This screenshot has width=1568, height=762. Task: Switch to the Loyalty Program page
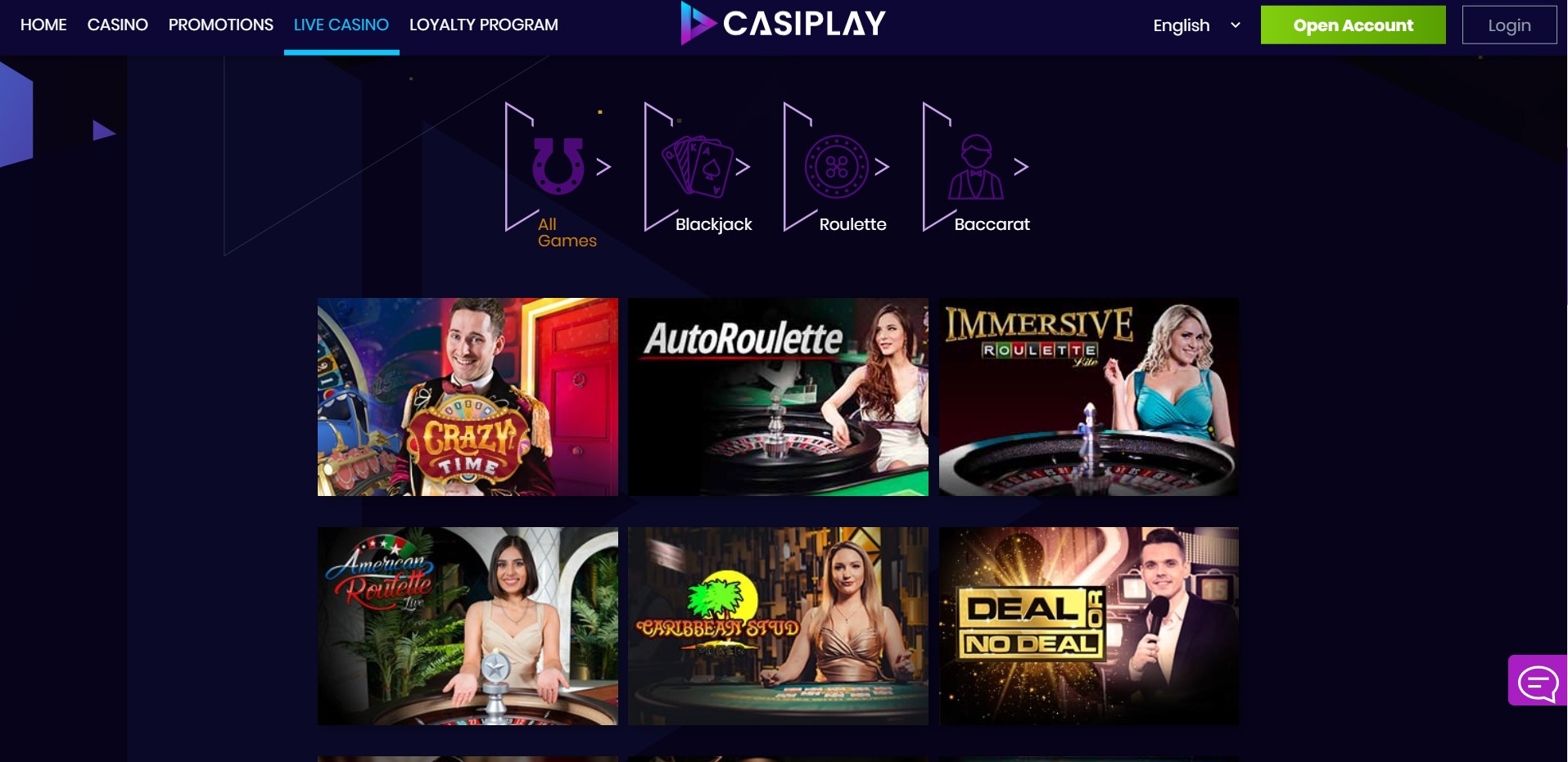tap(484, 25)
